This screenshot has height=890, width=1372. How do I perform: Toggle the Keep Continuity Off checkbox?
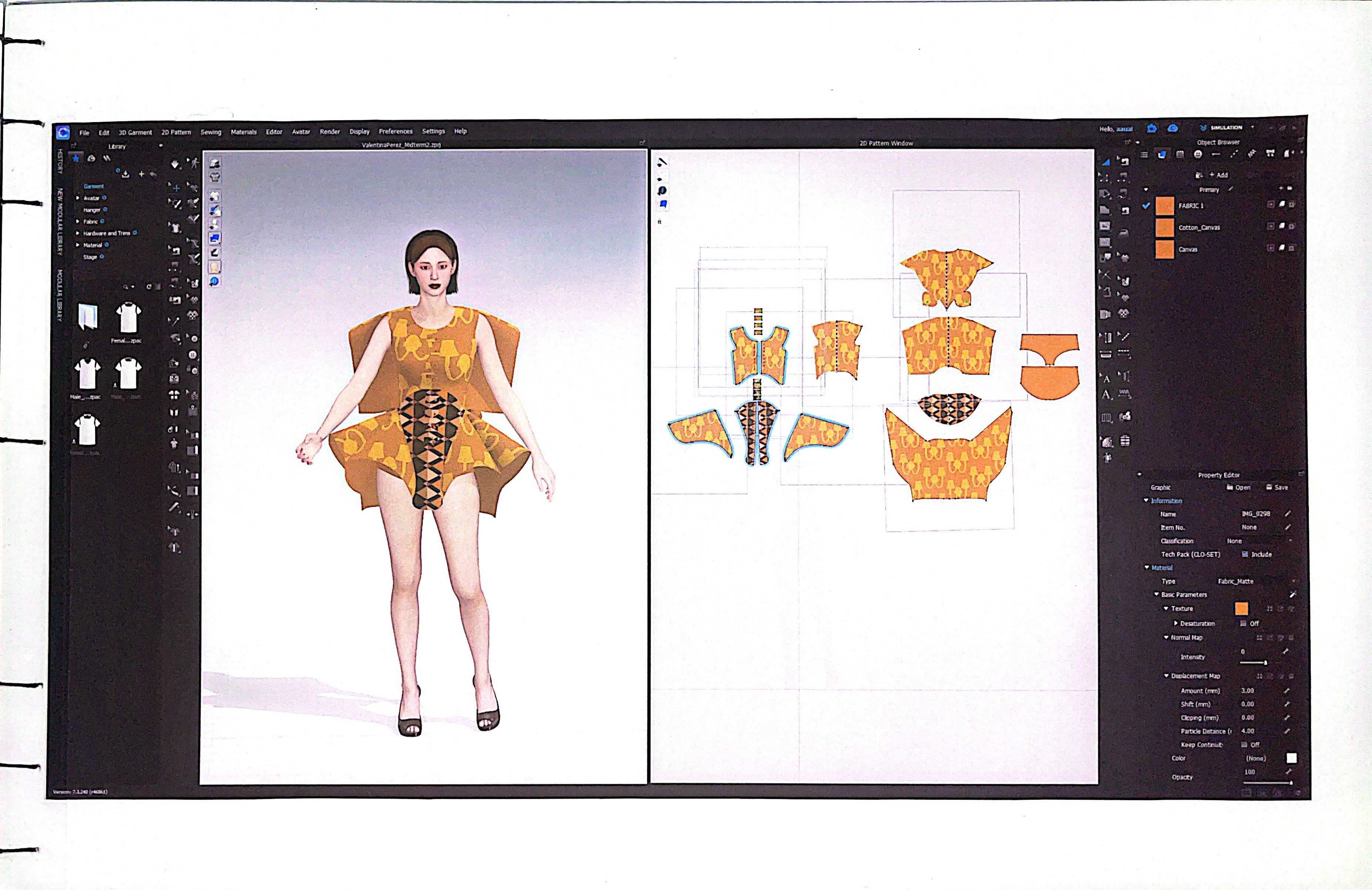tap(1244, 745)
